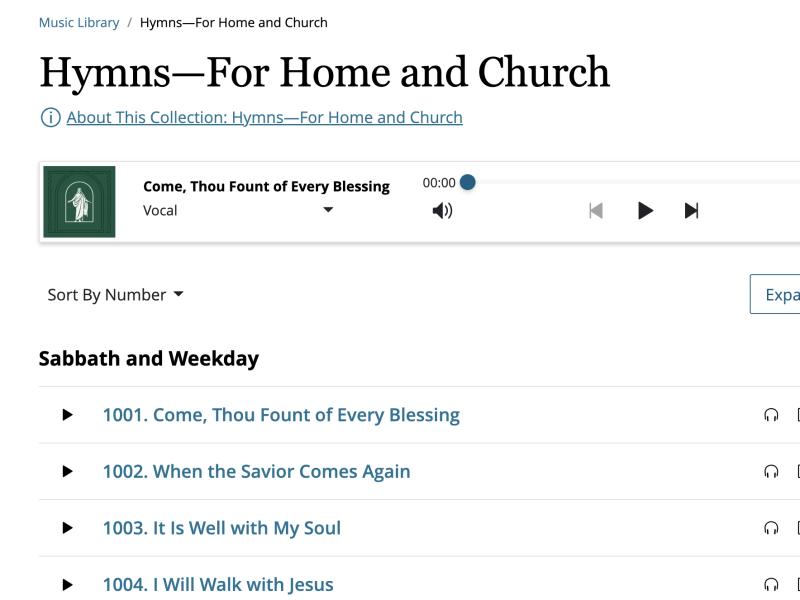Open About This Collection link
The height and width of the screenshot is (600, 800).
264,118
